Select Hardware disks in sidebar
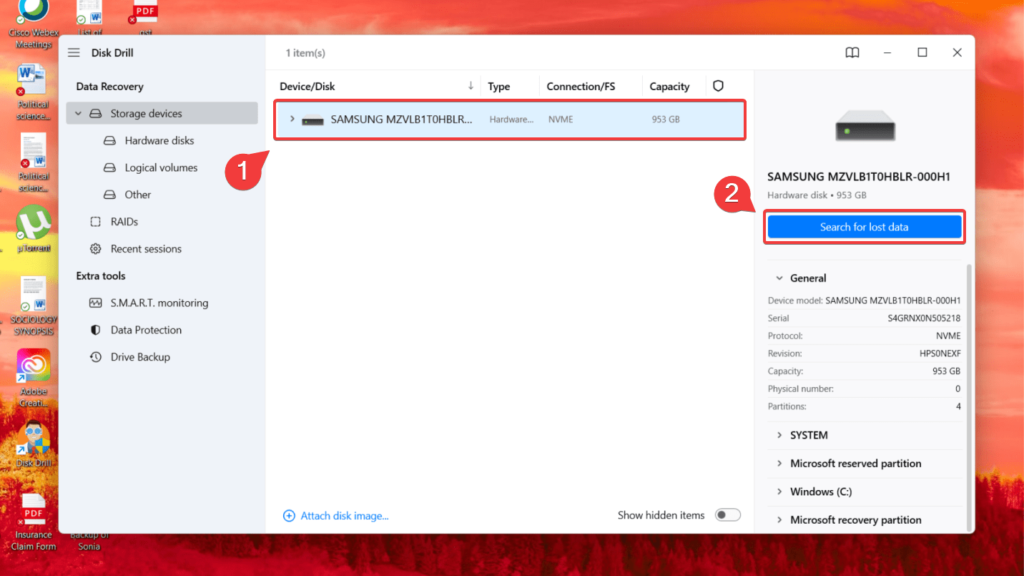Viewport: 1024px width, 576px height. click(159, 141)
